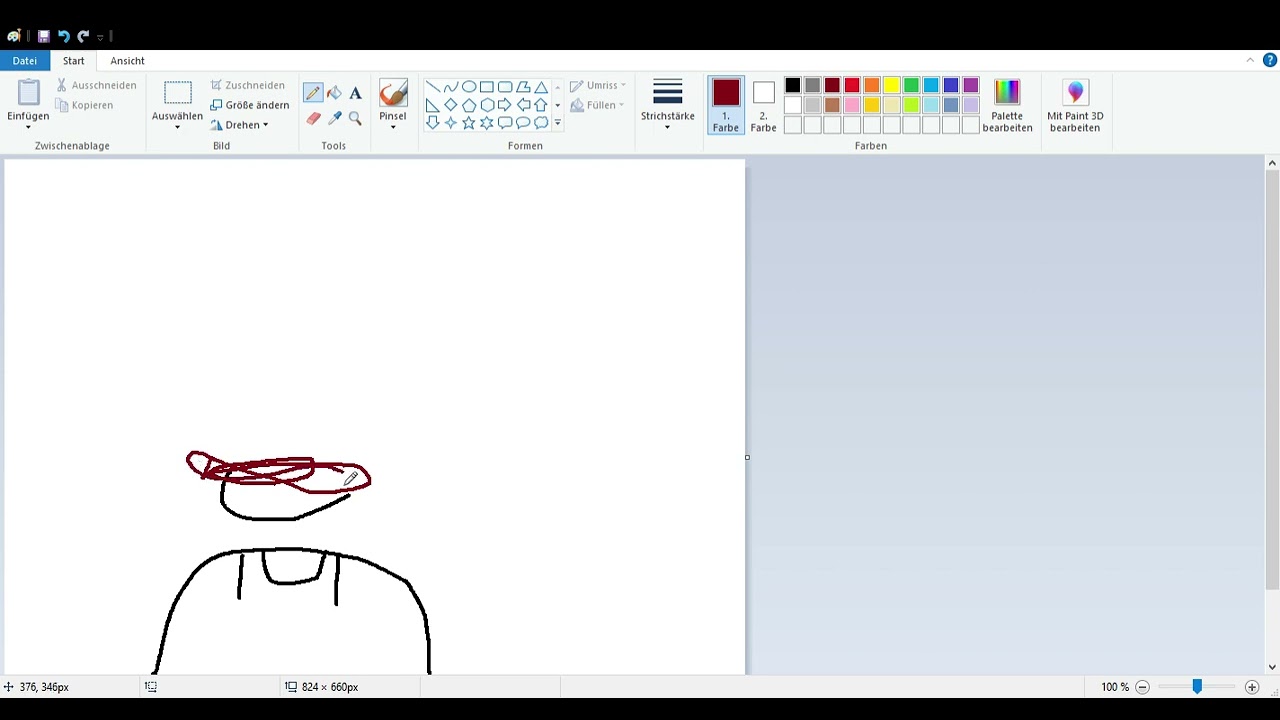The width and height of the screenshot is (1280, 720).
Task: Pick the right arrow shape
Action: click(504, 105)
